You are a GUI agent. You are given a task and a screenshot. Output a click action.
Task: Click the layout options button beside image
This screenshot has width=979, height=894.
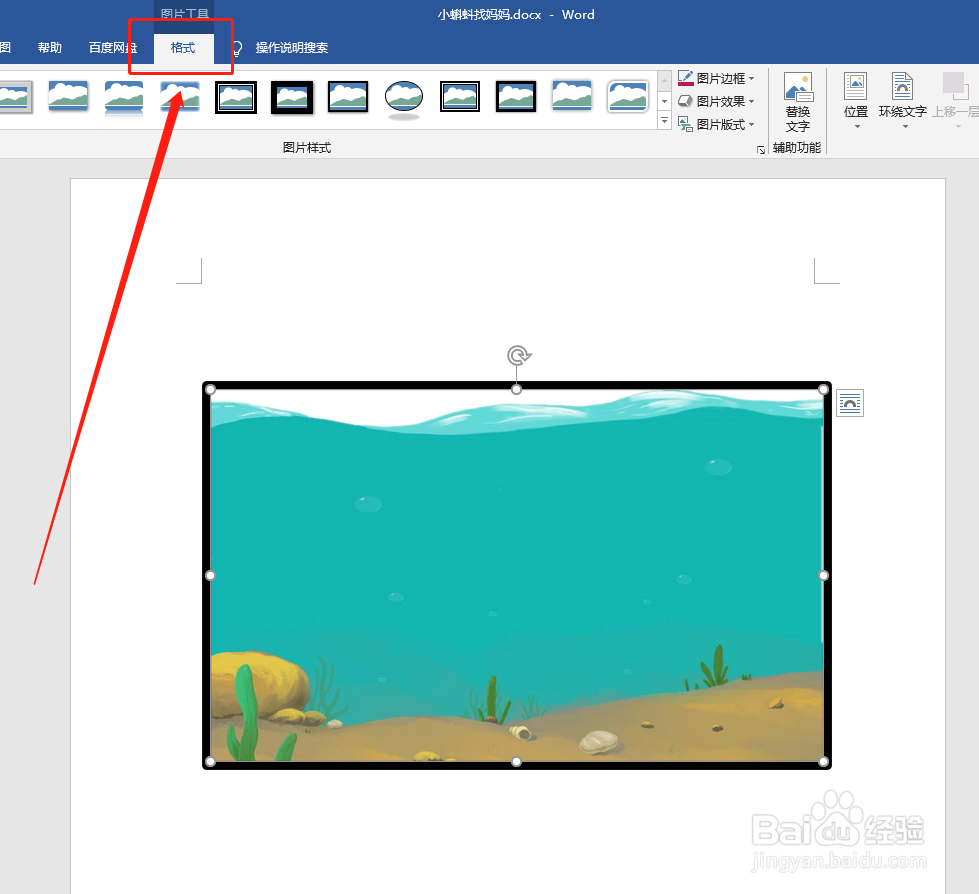click(x=850, y=403)
